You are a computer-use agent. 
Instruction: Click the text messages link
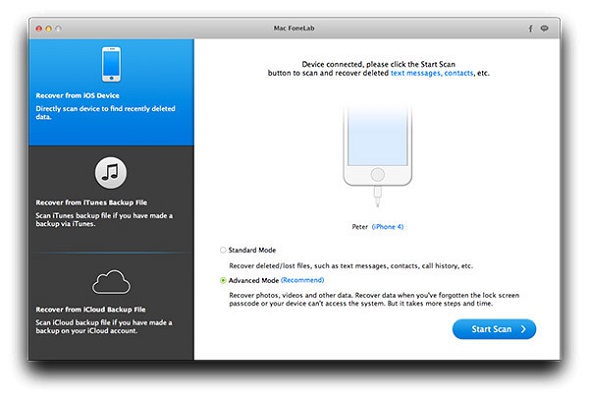(415, 73)
